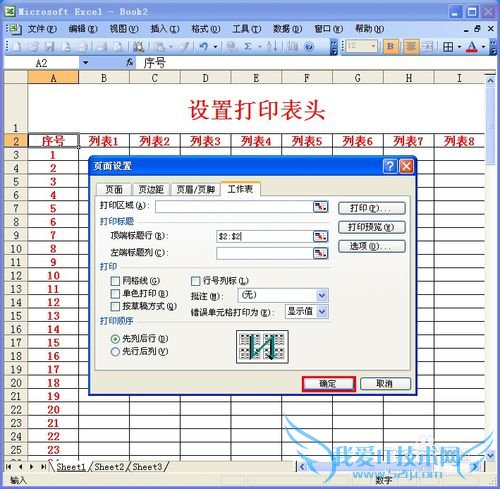500x489 pixels.
Task: Close the Page Setup dialog
Action: coord(406,166)
